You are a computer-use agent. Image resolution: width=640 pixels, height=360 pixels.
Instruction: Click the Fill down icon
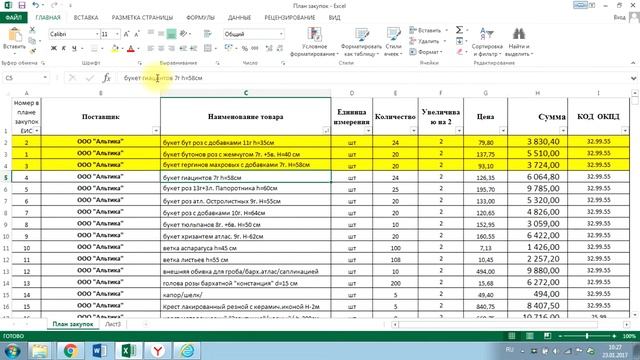(x=460, y=41)
